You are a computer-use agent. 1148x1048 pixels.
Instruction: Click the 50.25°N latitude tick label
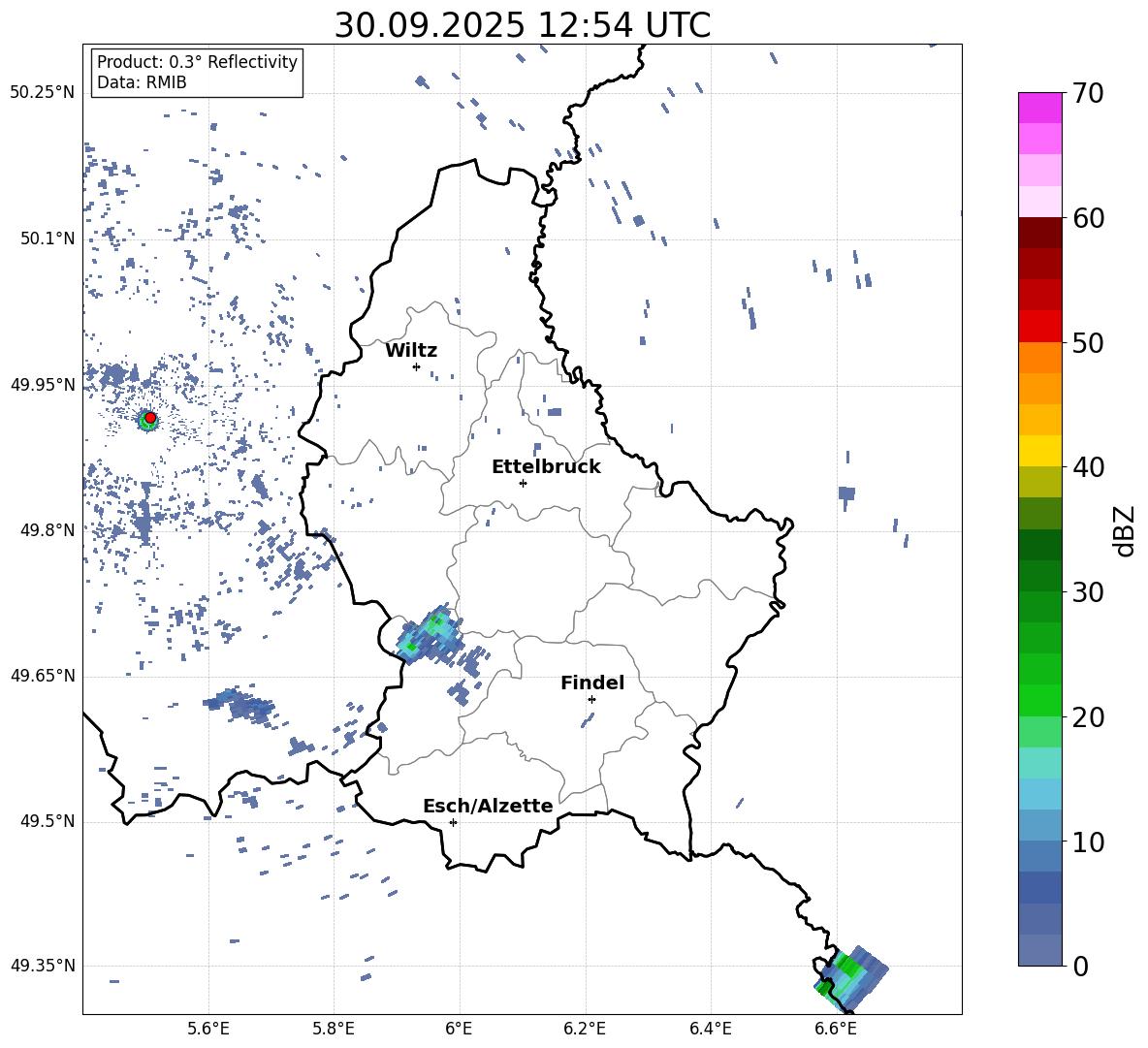[42, 93]
